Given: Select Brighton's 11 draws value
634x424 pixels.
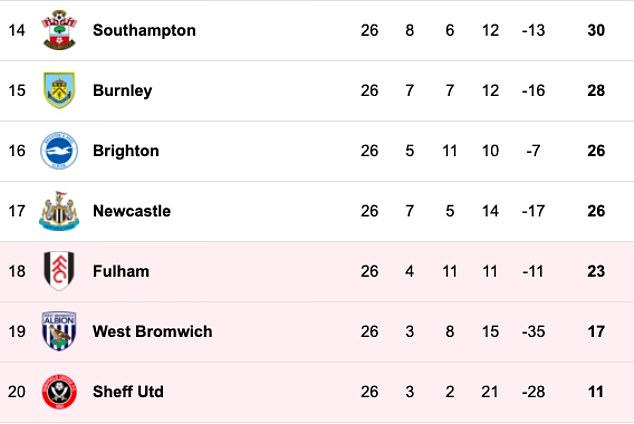Looking at the screenshot, I should [450, 151].
